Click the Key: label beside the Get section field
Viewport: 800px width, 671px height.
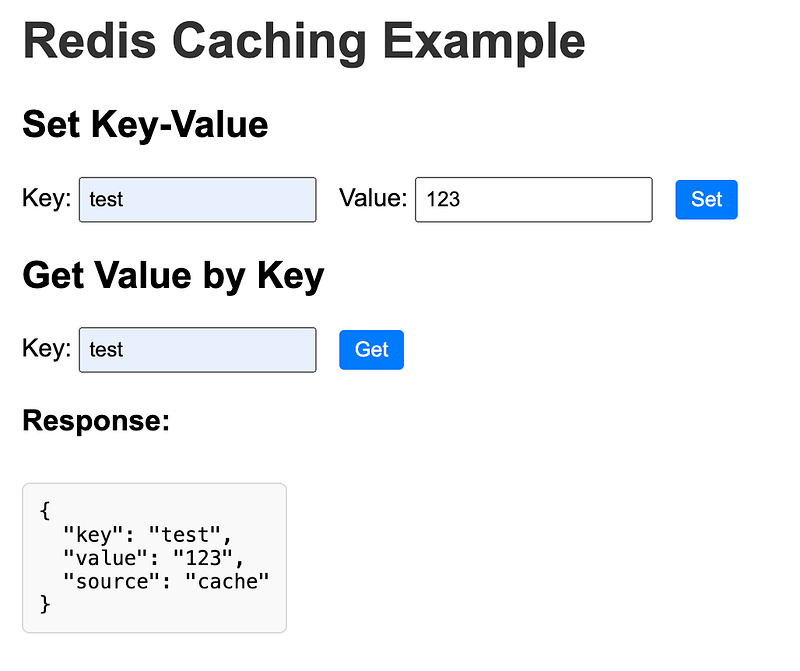(x=46, y=349)
